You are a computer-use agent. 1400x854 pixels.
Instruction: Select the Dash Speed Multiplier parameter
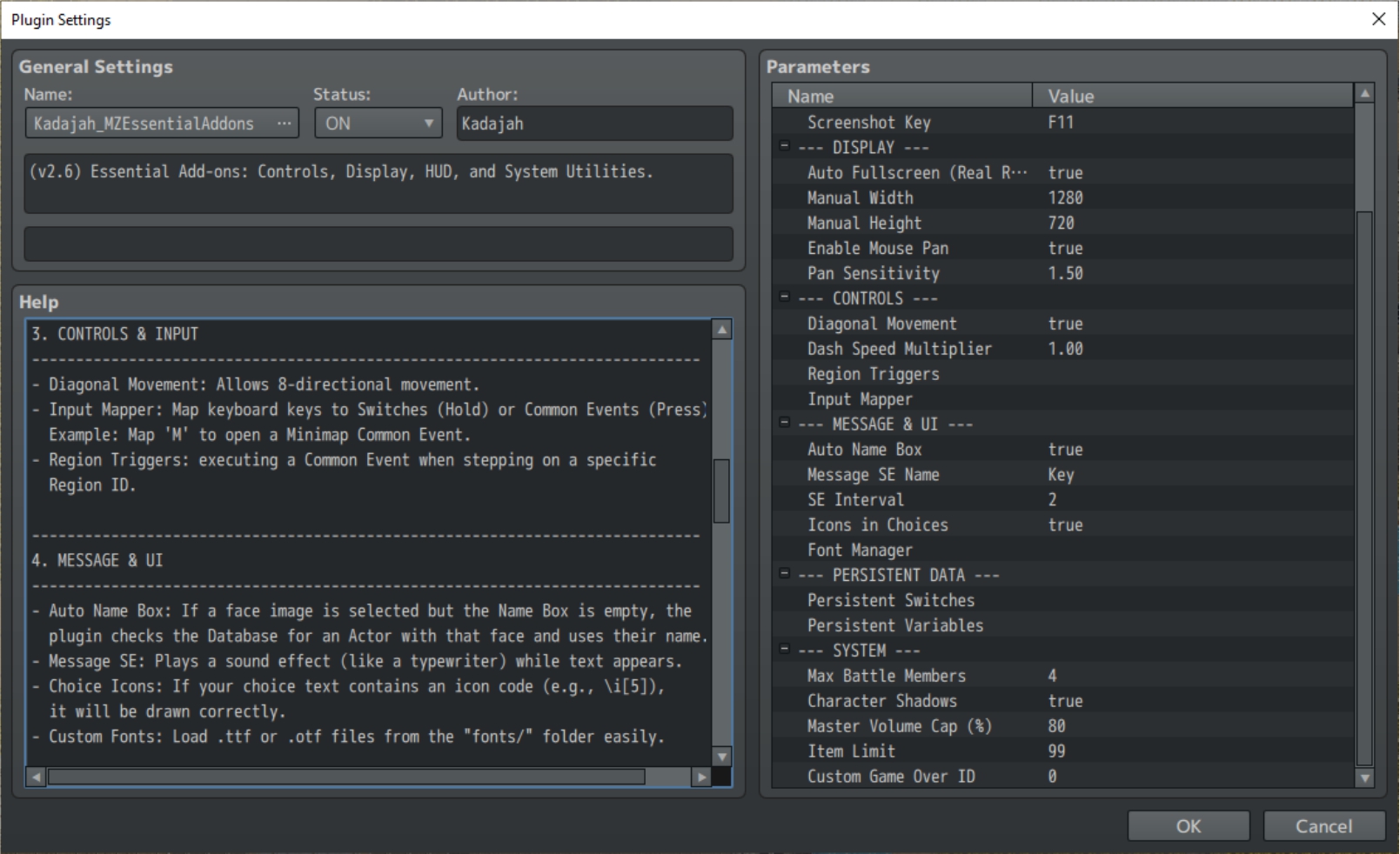1062,349
